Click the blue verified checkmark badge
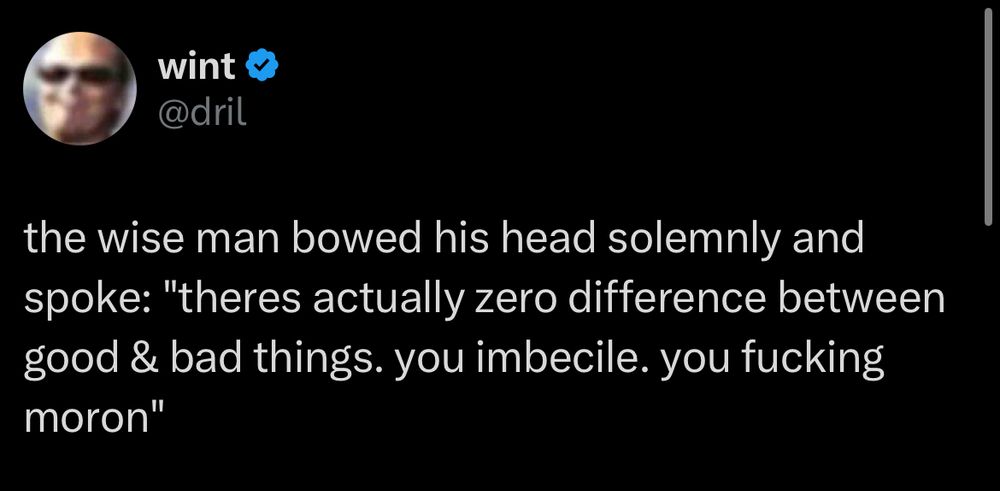 point(261,69)
